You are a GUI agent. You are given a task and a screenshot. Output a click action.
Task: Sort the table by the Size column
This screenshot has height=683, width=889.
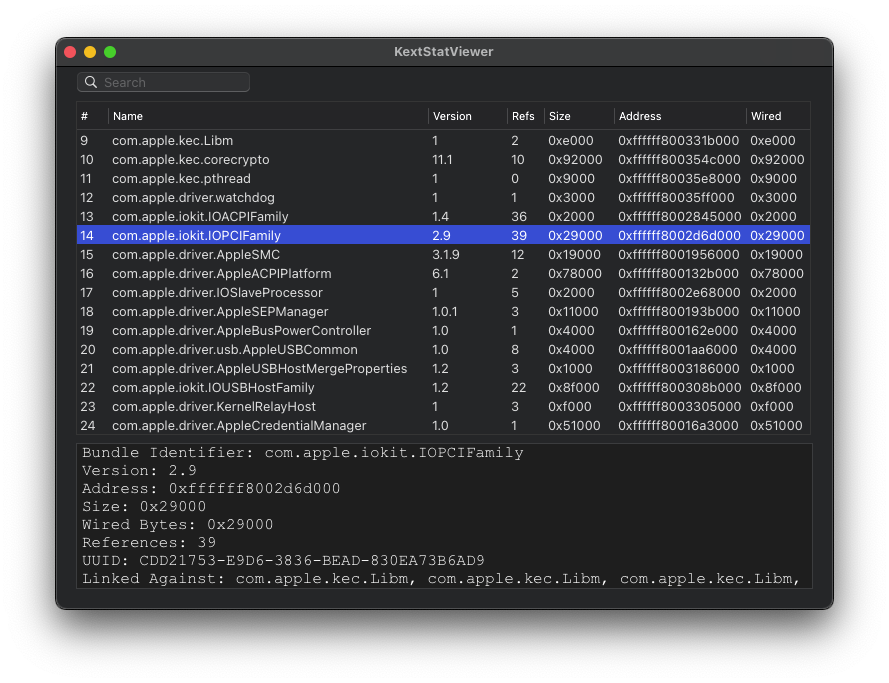558,116
